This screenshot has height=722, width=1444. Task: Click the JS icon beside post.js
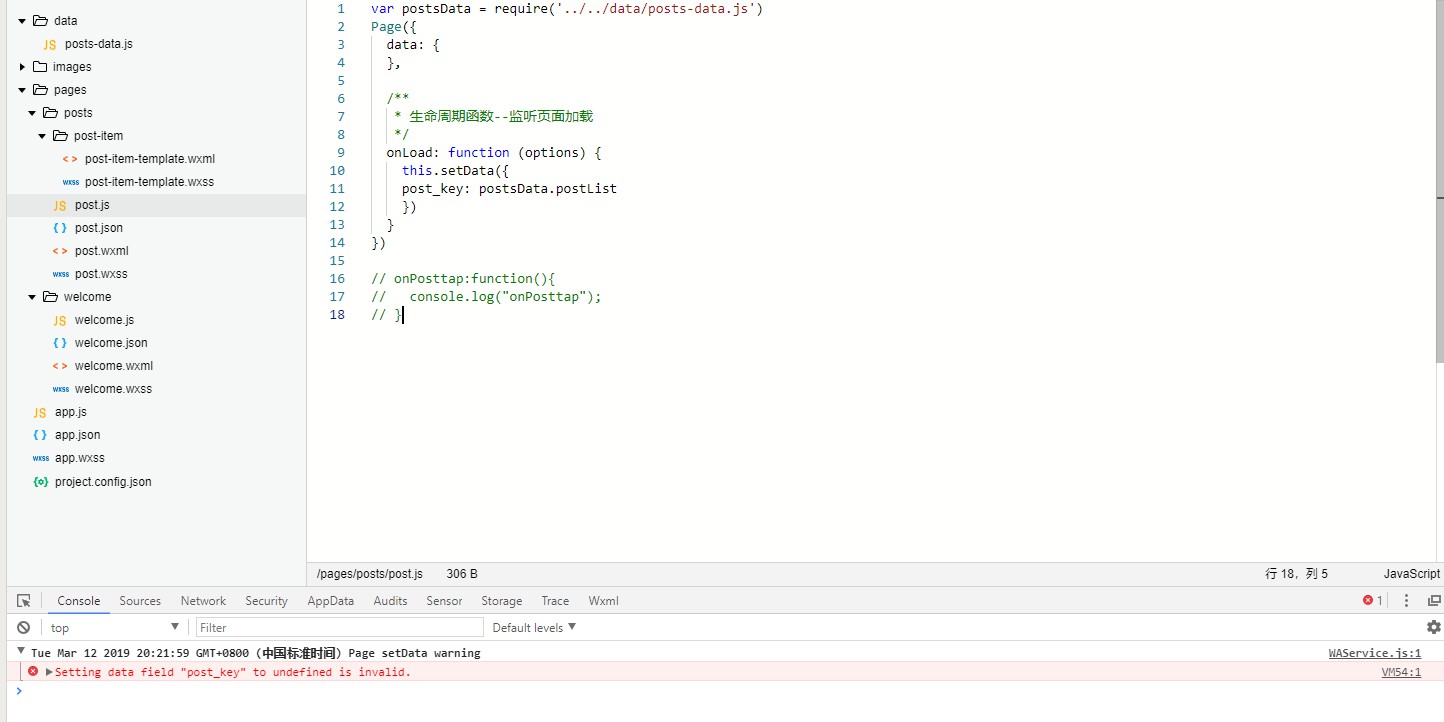pyautogui.click(x=60, y=205)
